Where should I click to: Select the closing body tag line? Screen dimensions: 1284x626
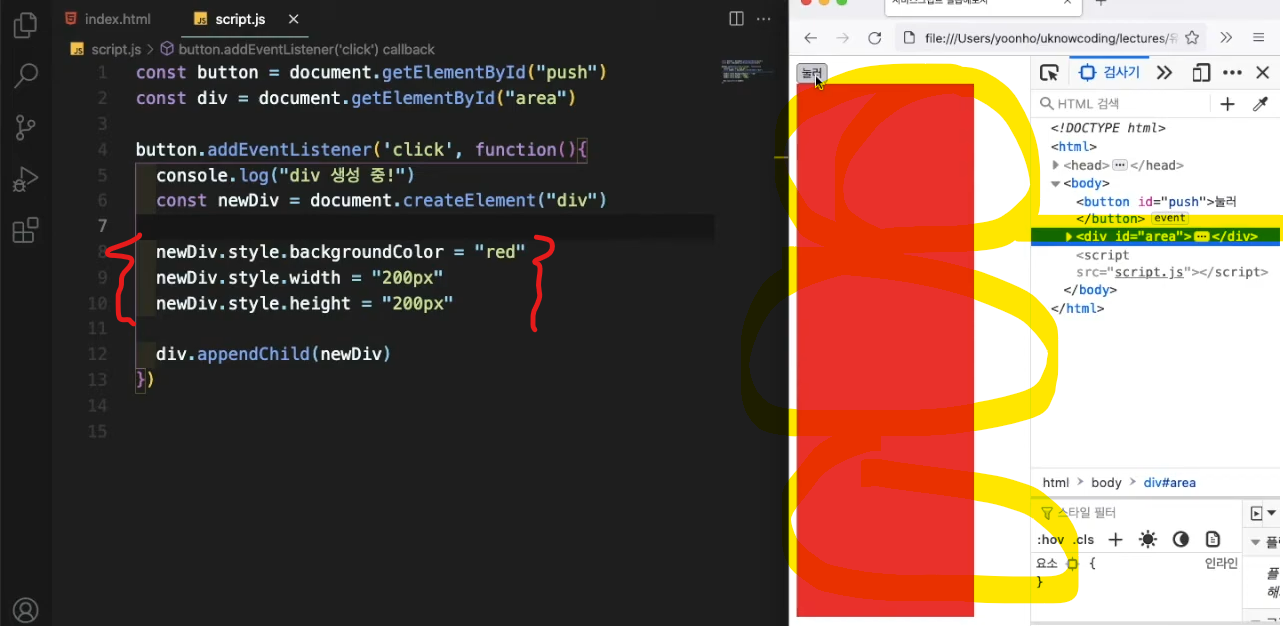(x=1090, y=290)
